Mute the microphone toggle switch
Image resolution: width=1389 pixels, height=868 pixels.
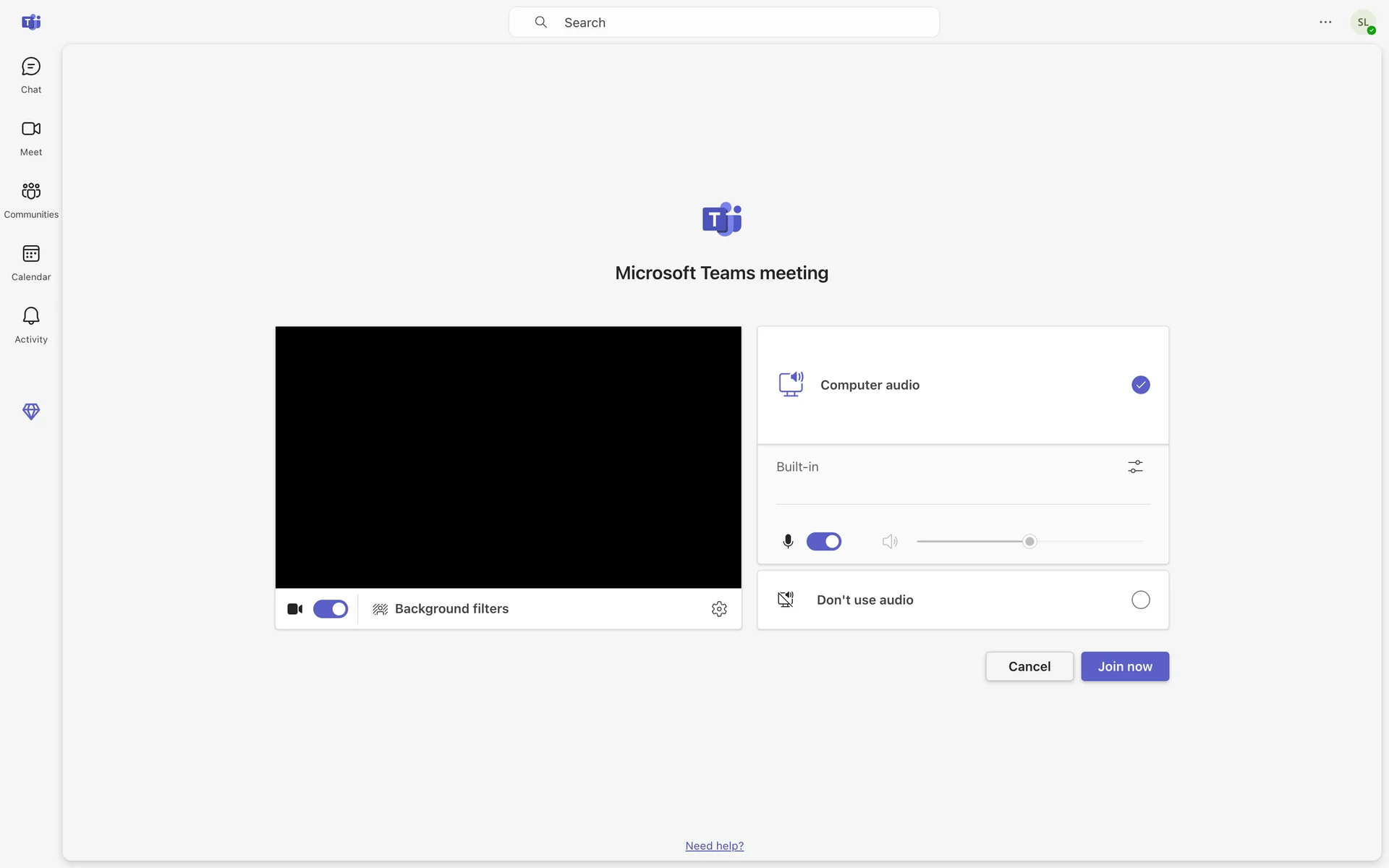pyautogui.click(x=823, y=542)
